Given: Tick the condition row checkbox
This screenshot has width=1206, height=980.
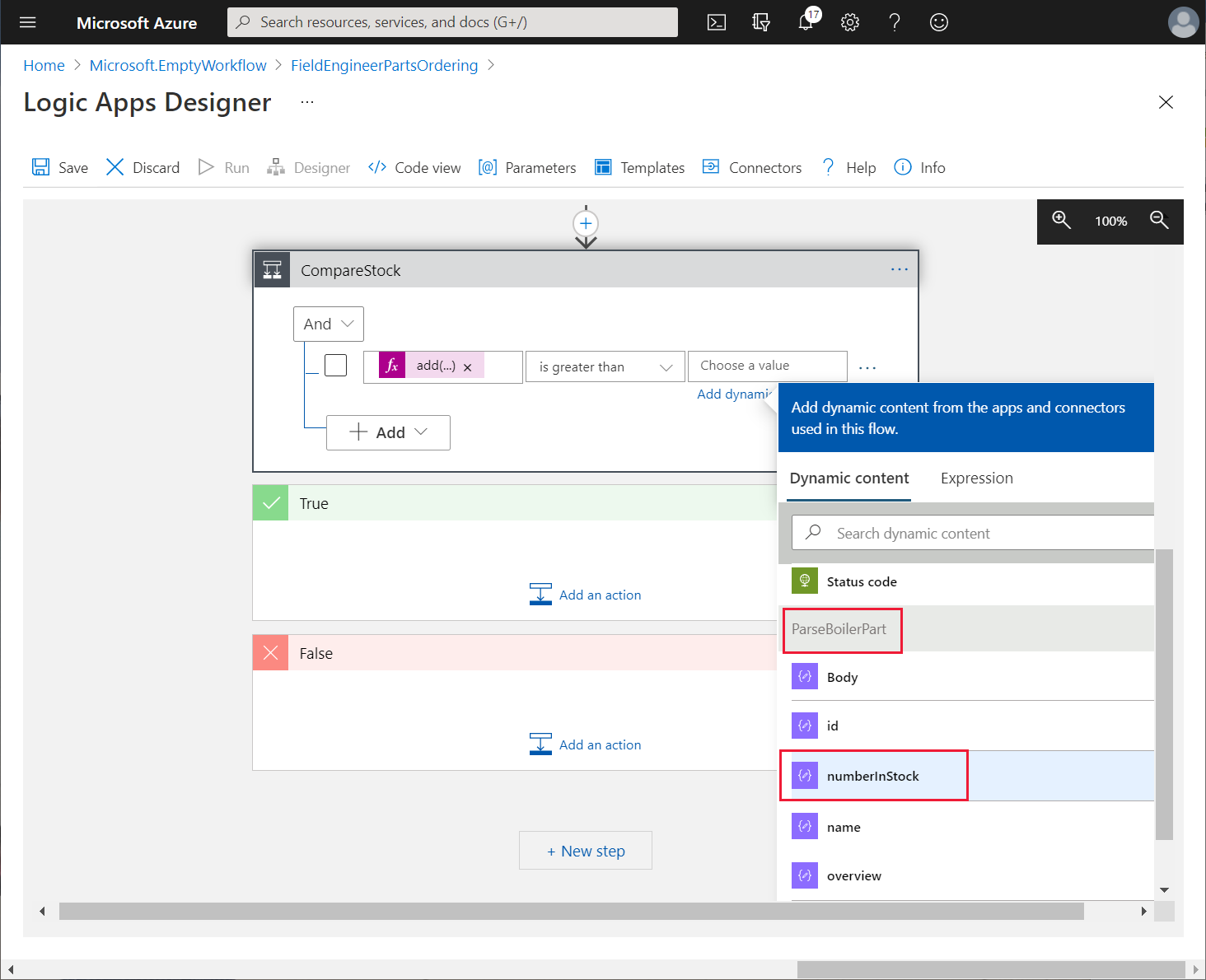Looking at the screenshot, I should [335, 365].
